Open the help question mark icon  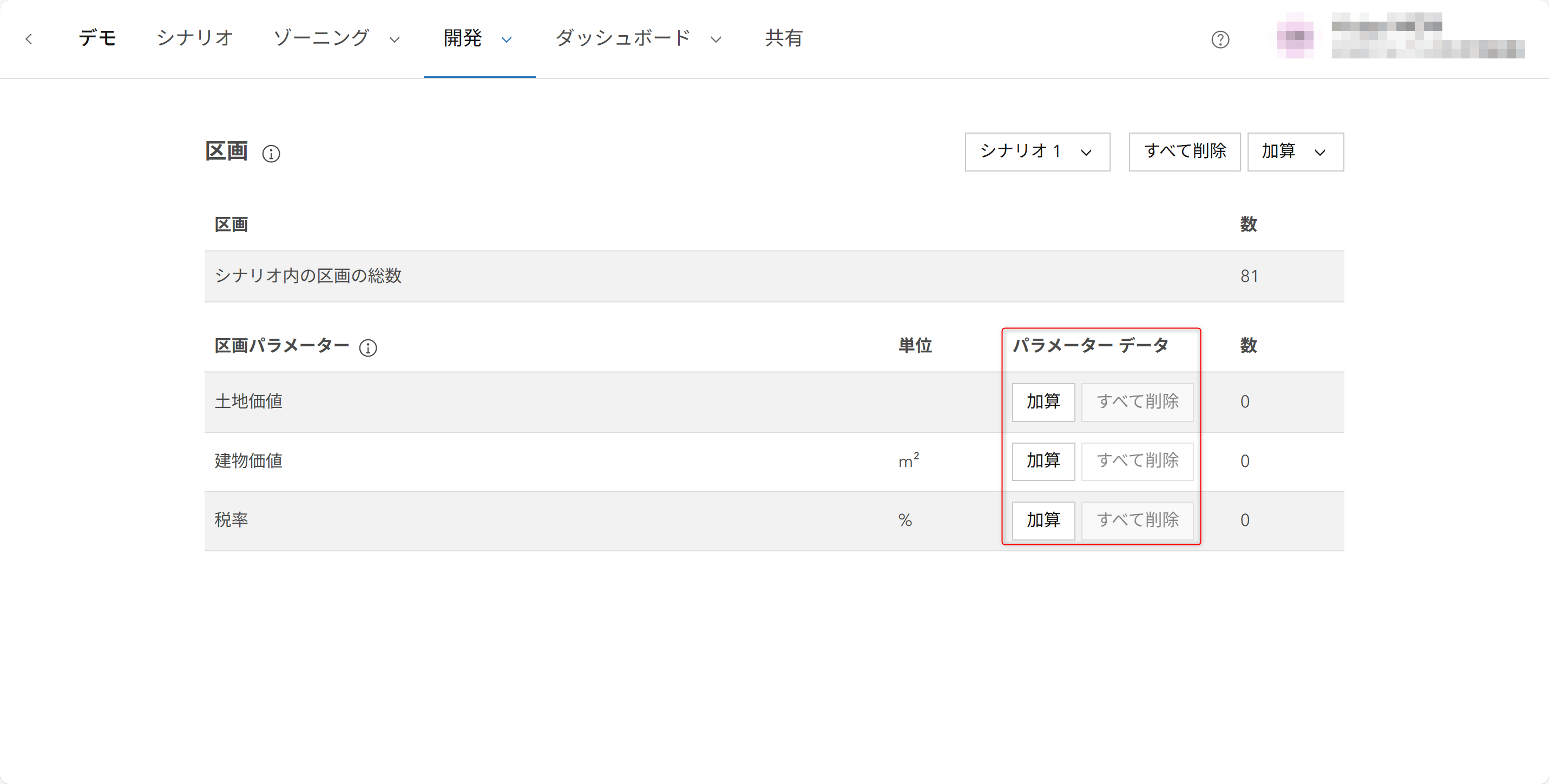click(1219, 39)
